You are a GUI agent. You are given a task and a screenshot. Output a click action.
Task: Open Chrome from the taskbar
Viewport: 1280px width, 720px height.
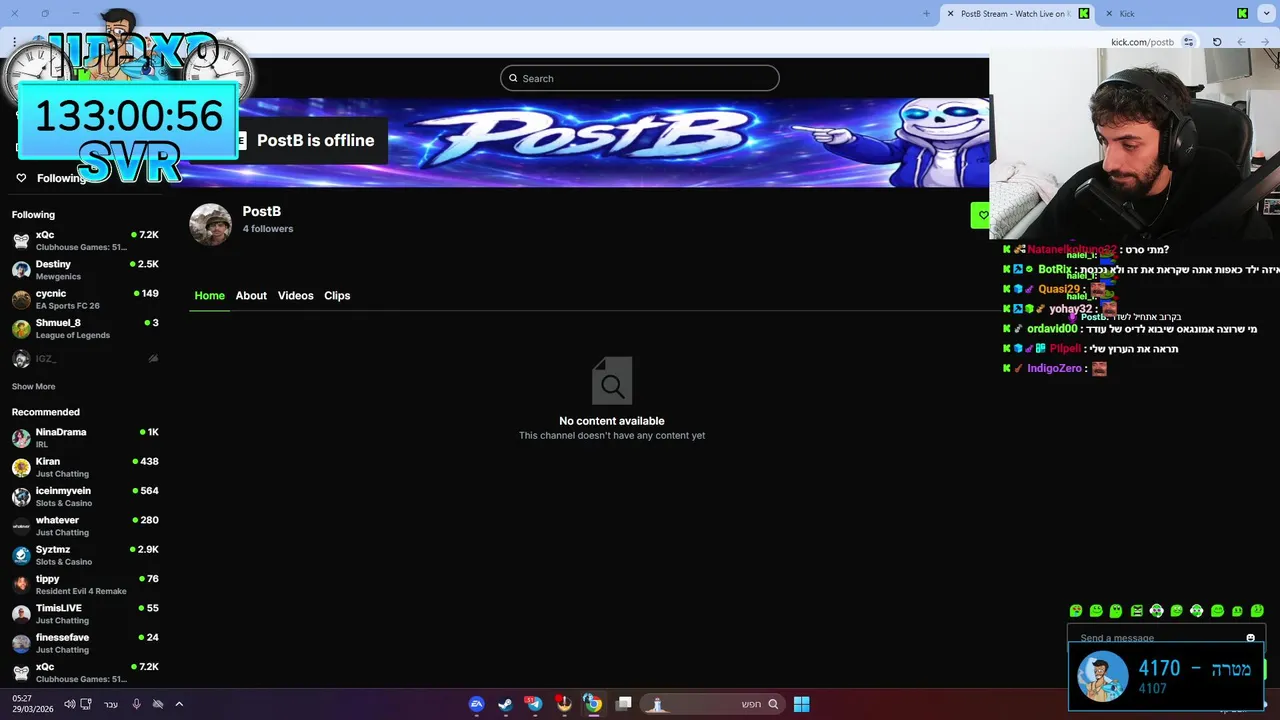pos(593,704)
